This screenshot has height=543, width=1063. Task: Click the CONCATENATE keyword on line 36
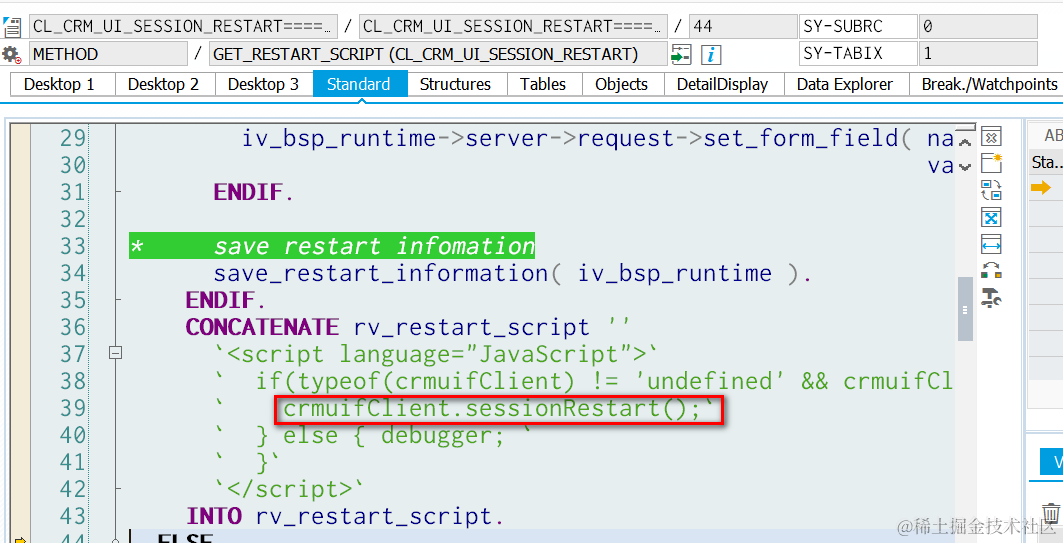(x=262, y=327)
